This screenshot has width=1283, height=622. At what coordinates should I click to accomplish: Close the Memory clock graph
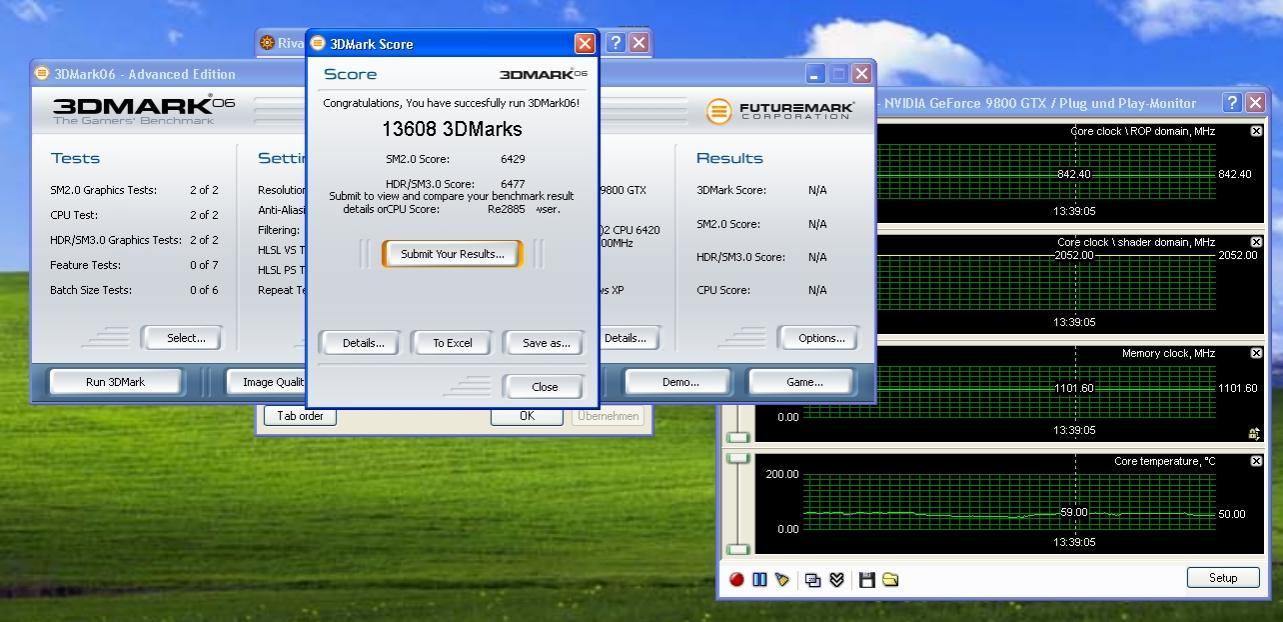1256,353
